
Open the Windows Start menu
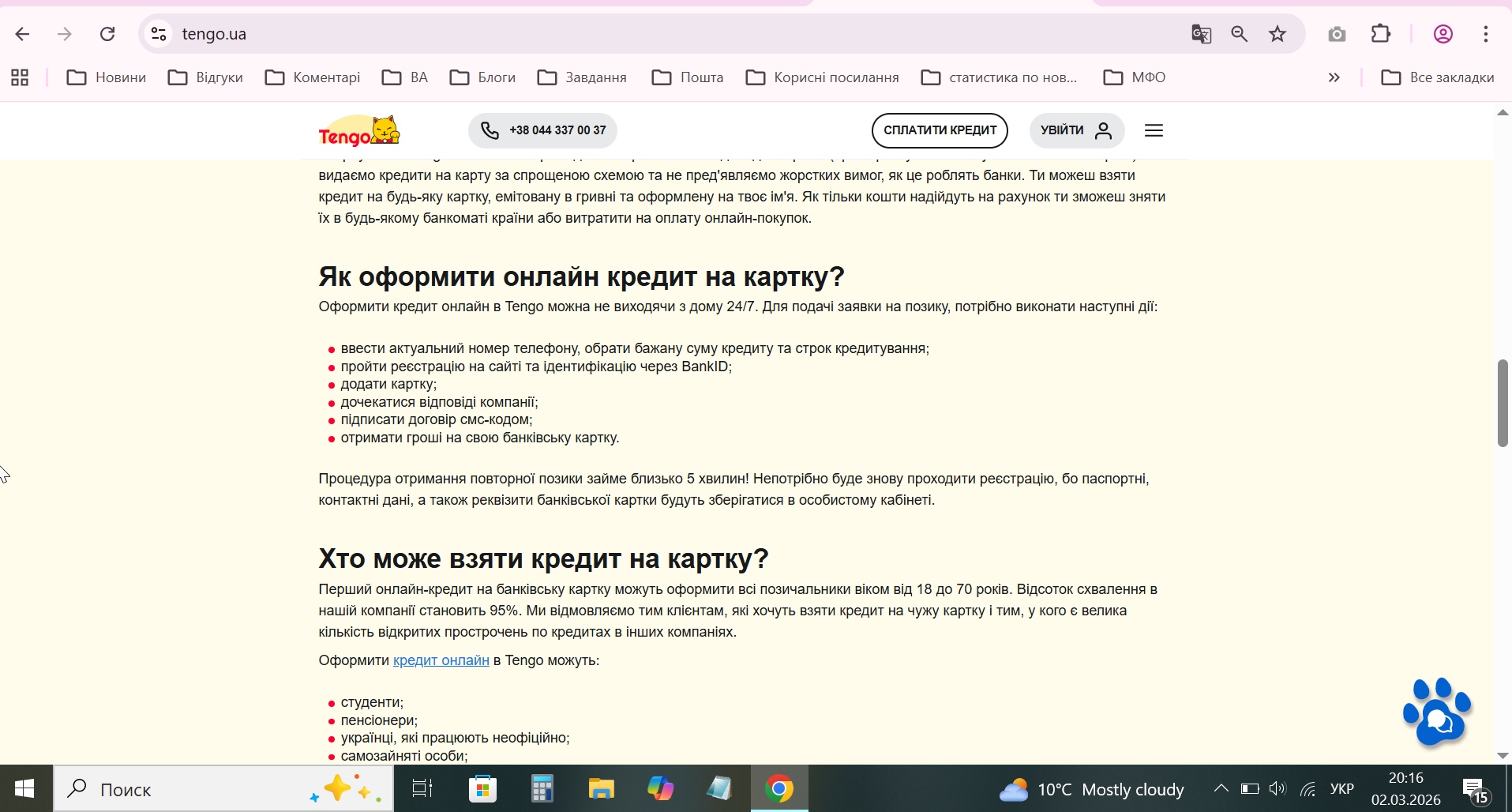24,788
